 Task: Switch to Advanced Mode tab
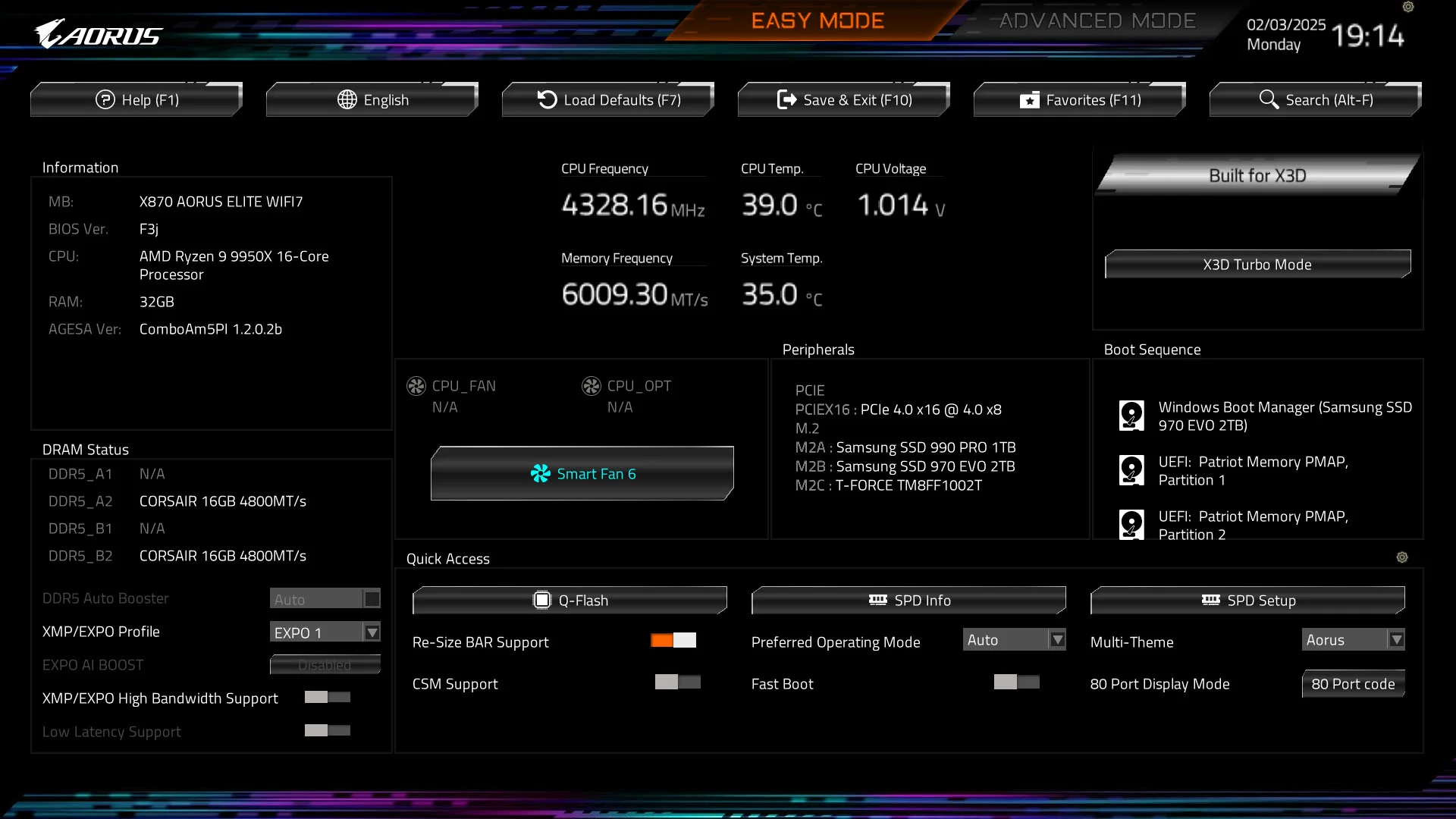point(1097,21)
